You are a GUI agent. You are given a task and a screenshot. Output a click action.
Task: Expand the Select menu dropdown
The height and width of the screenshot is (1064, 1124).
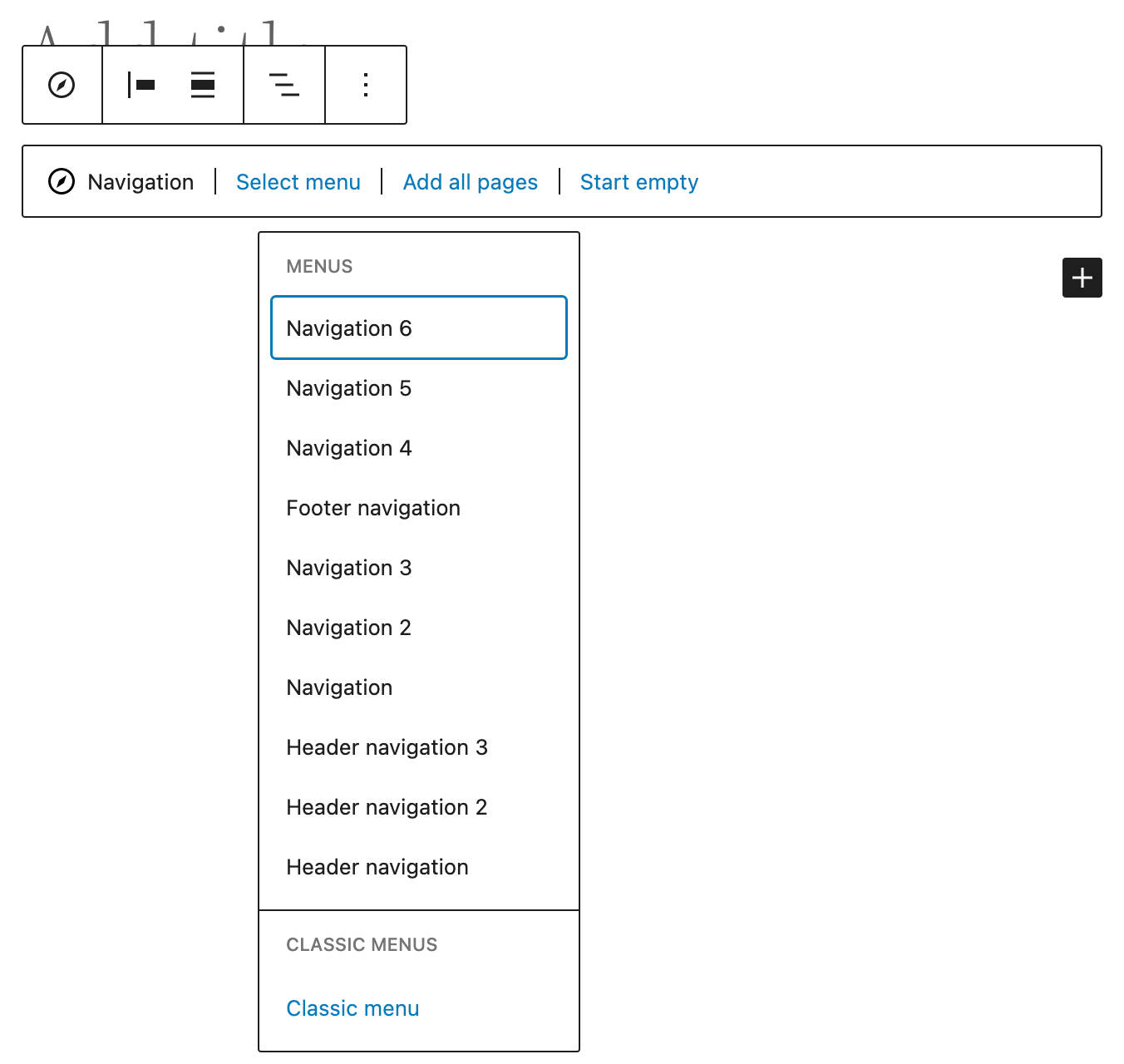(298, 182)
